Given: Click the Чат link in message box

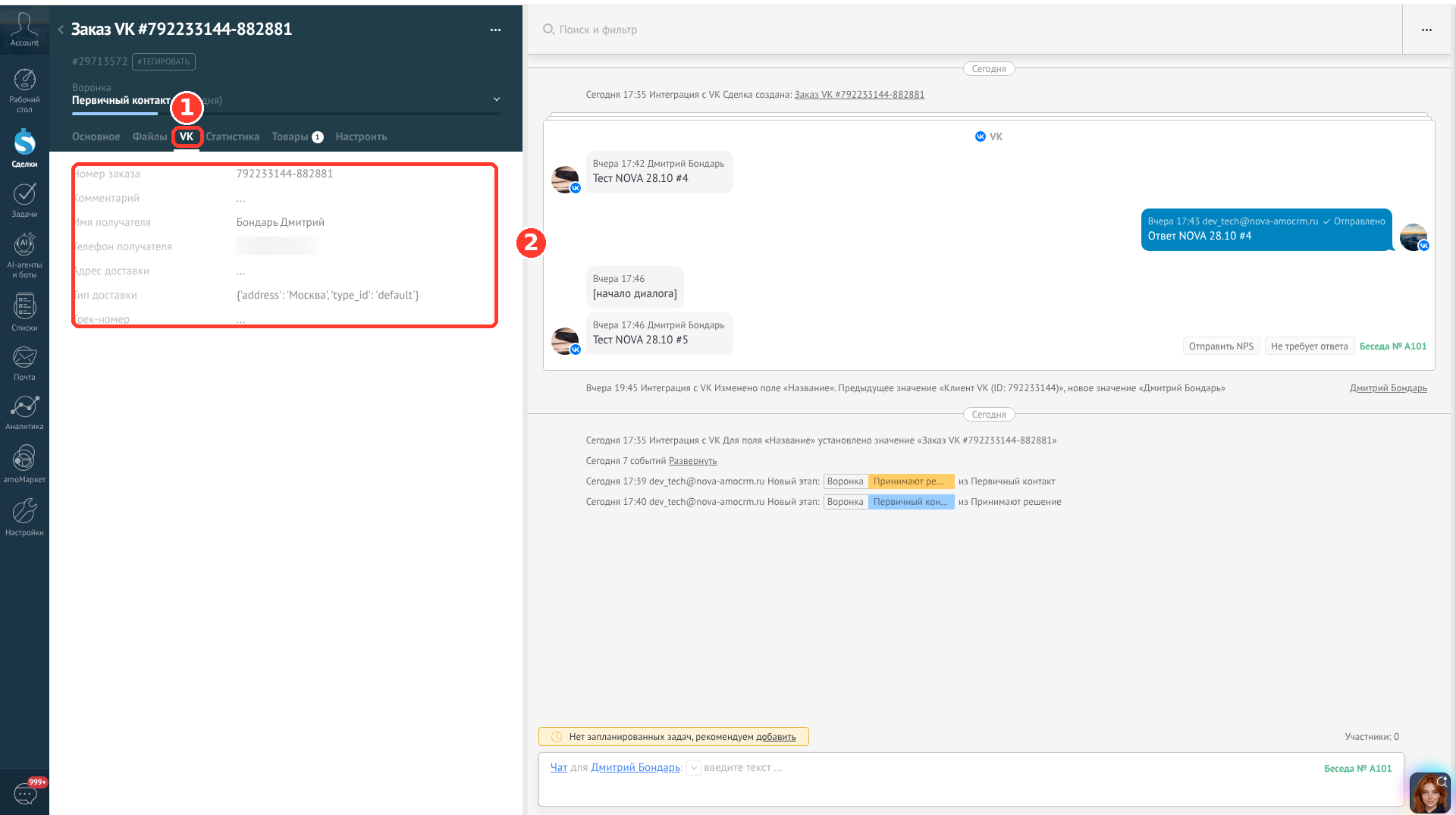Looking at the screenshot, I should point(559,768).
